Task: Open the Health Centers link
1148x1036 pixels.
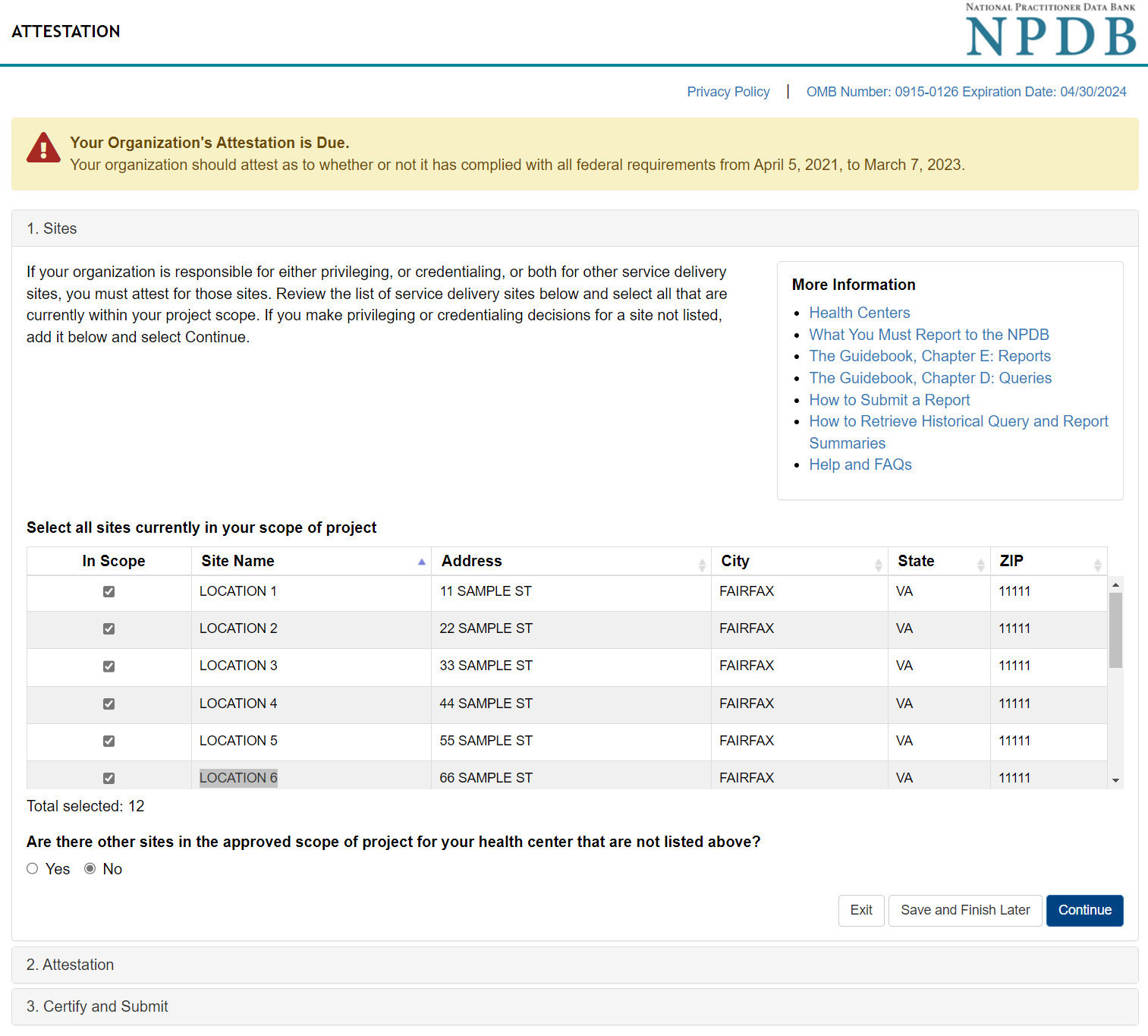Action: pos(859,313)
